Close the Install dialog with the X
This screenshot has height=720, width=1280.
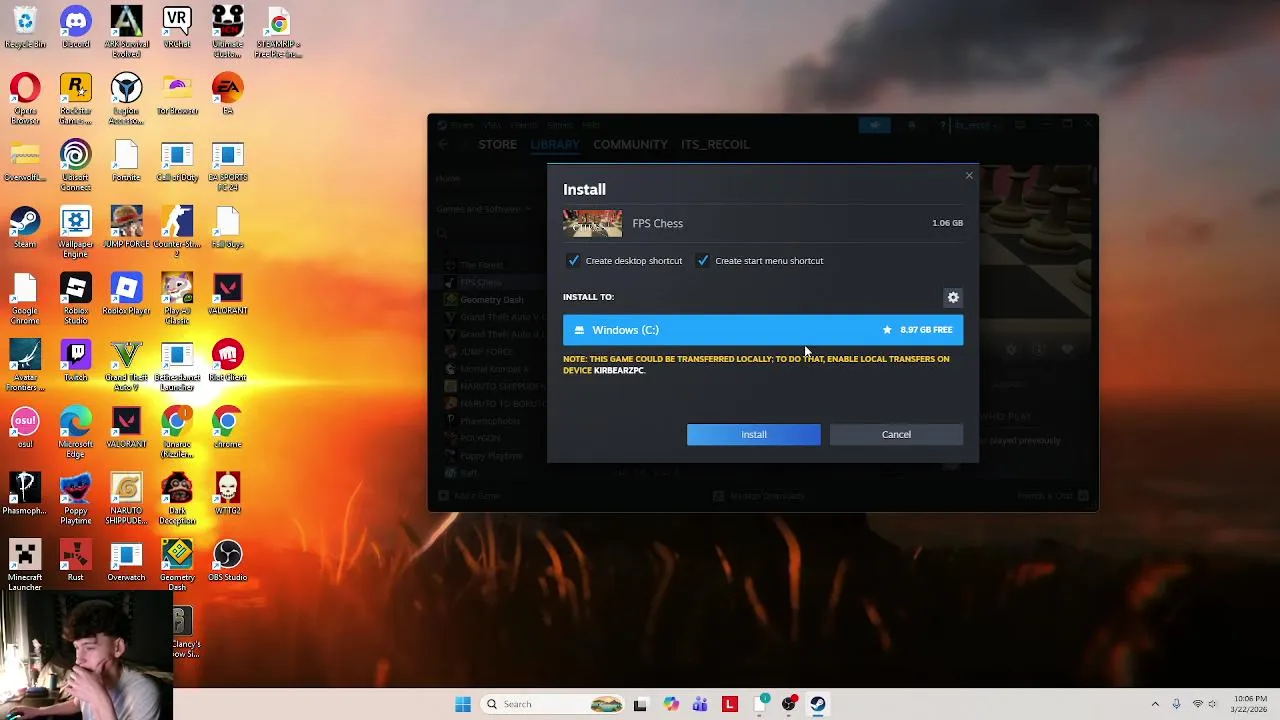pyautogui.click(x=968, y=176)
